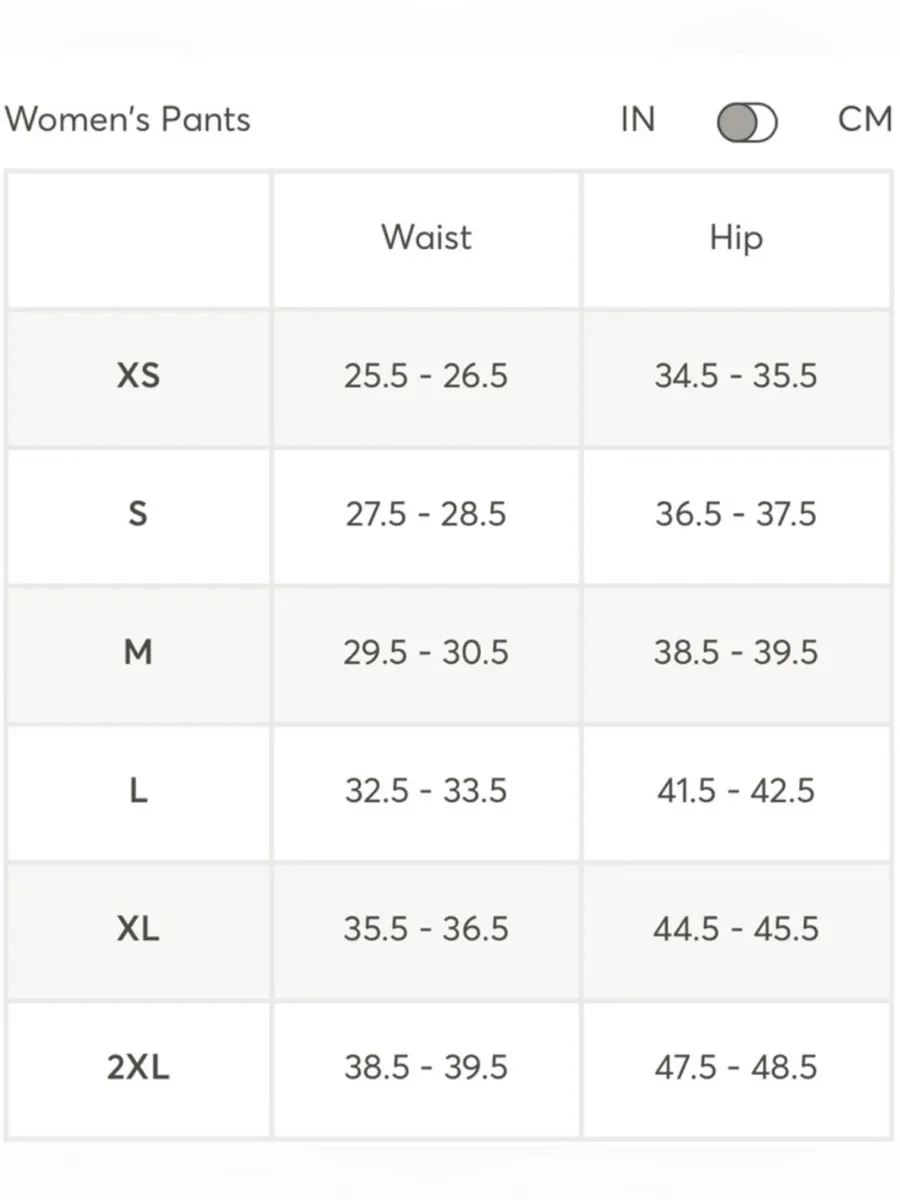Image resolution: width=900 pixels, height=1200 pixels.
Task: Select the L size row label
Action: point(138,791)
